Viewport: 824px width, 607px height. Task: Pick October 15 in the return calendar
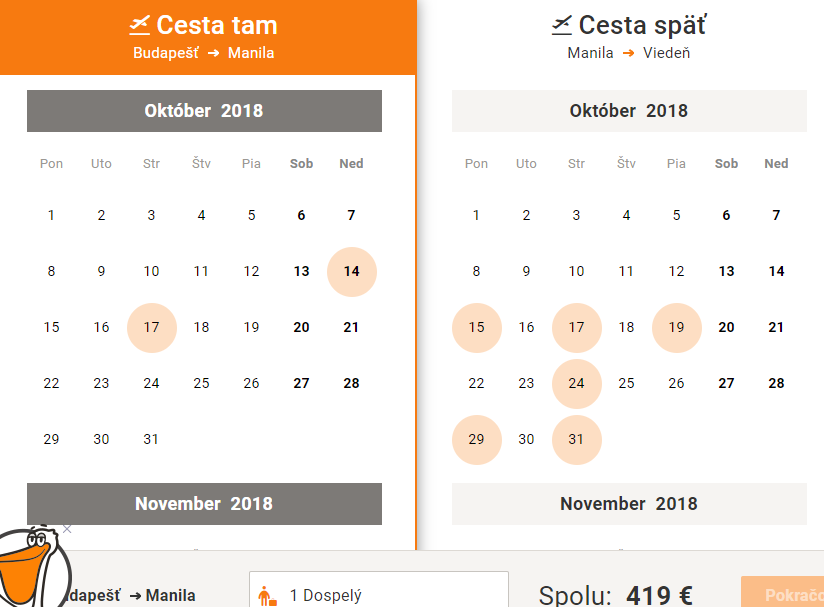pos(477,328)
